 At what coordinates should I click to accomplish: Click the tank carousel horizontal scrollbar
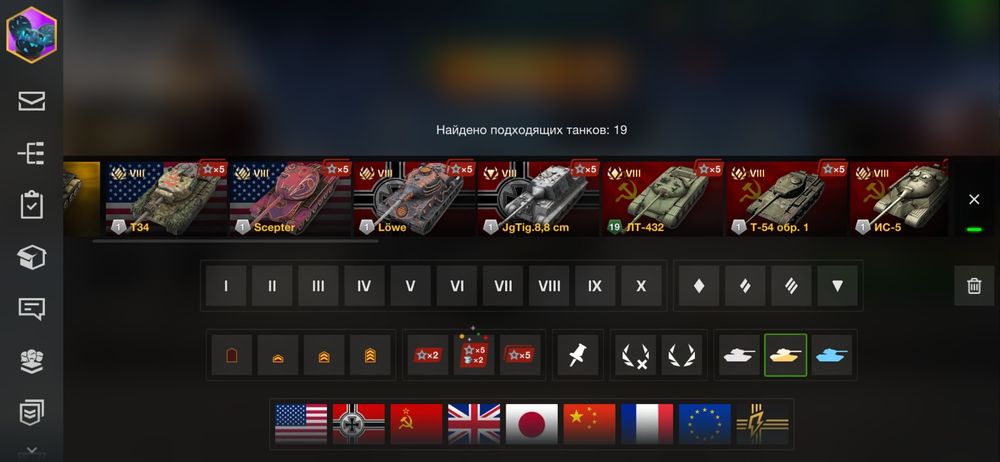(235, 241)
